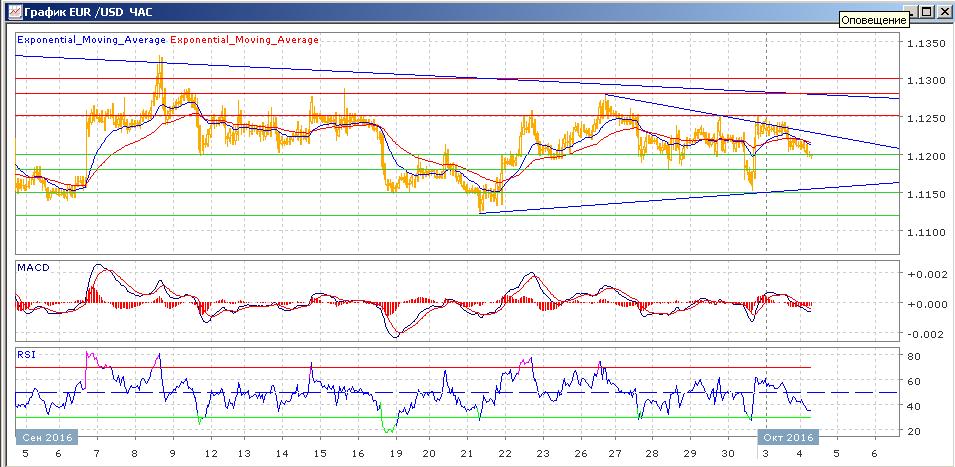The image size is (955, 467).
Task: Click the 1.1350 price axis value
Action: (x=926, y=43)
